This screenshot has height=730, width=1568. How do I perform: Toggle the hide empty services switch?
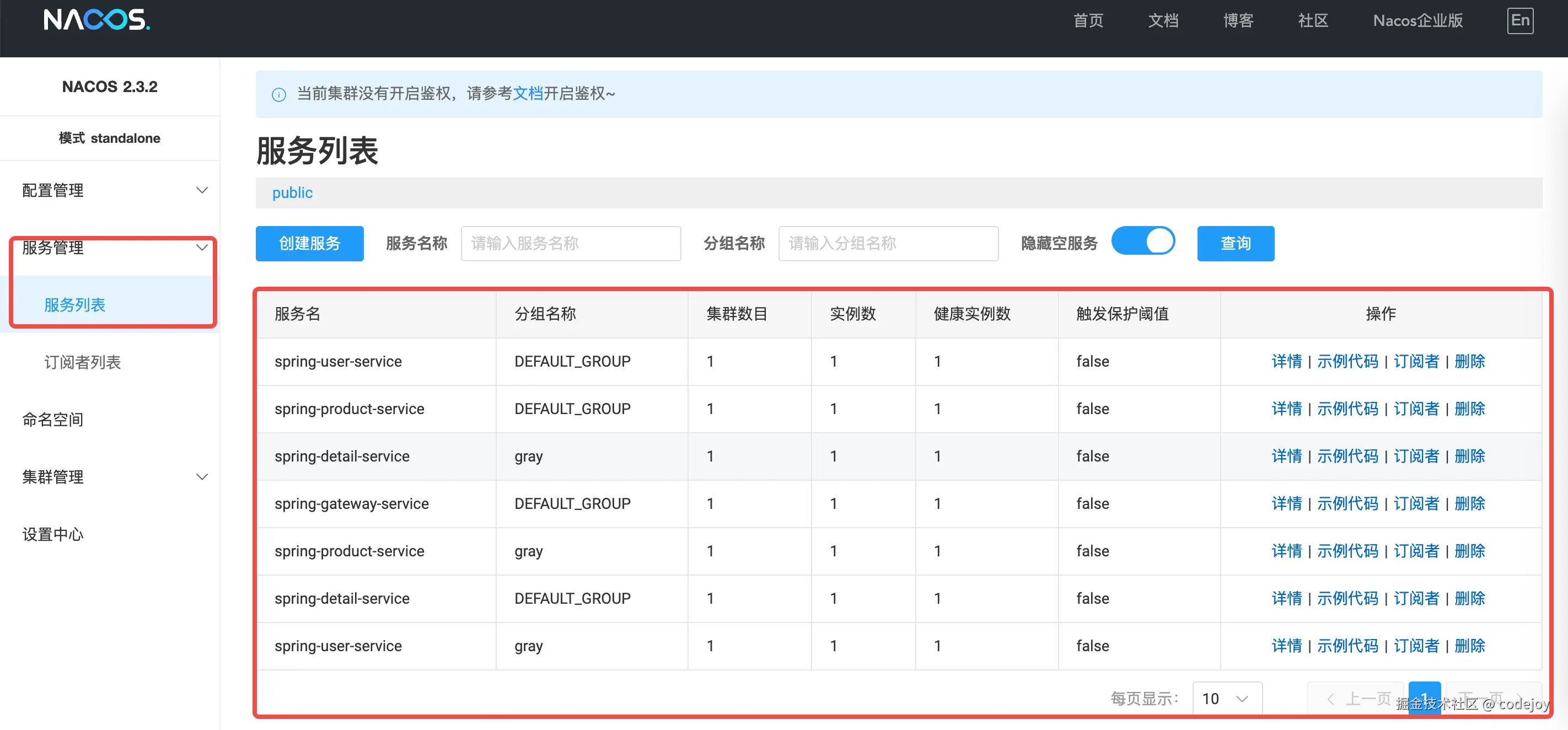[x=1142, y=241]
